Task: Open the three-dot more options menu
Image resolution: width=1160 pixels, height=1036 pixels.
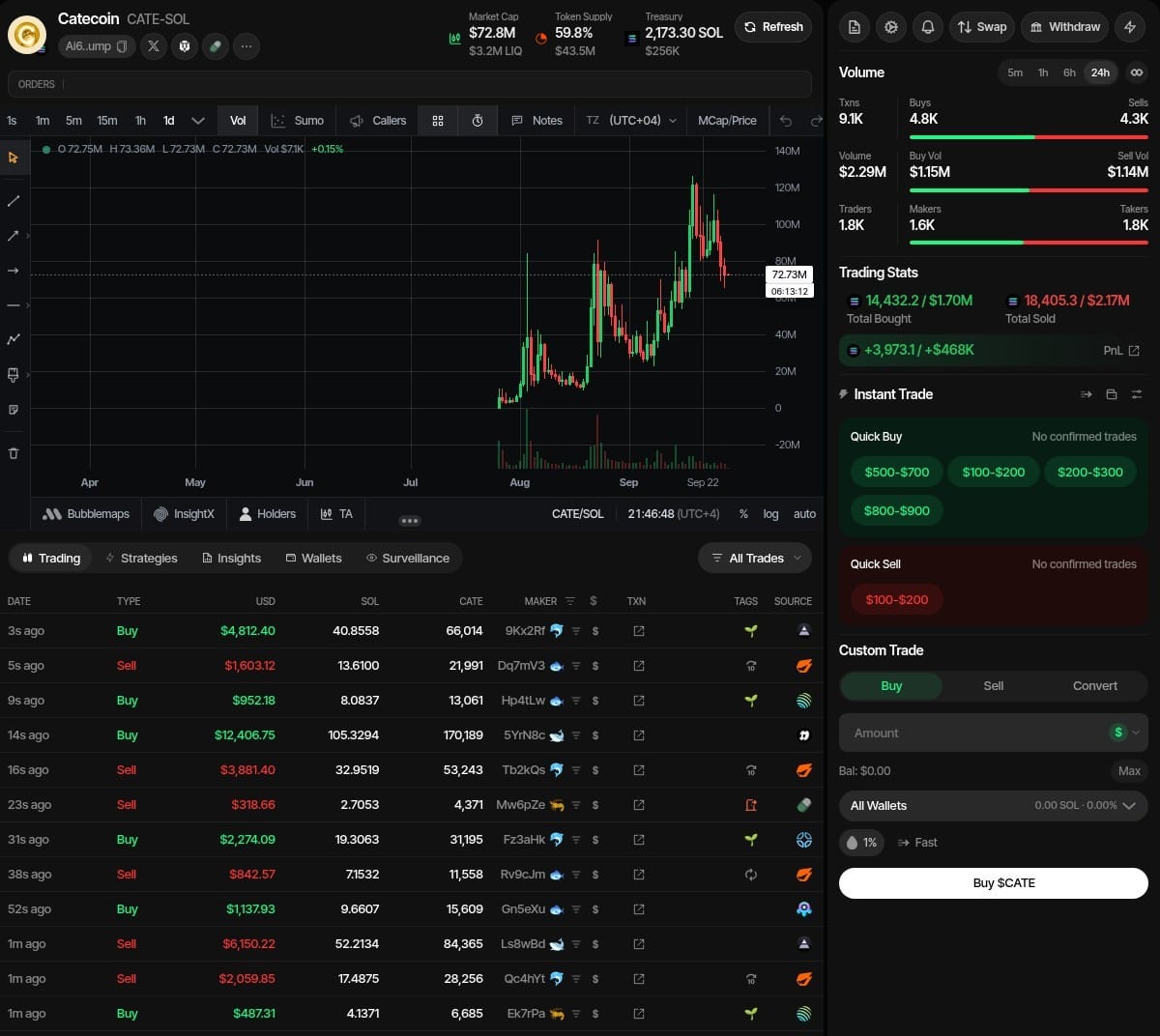Action: click(246, 45)
